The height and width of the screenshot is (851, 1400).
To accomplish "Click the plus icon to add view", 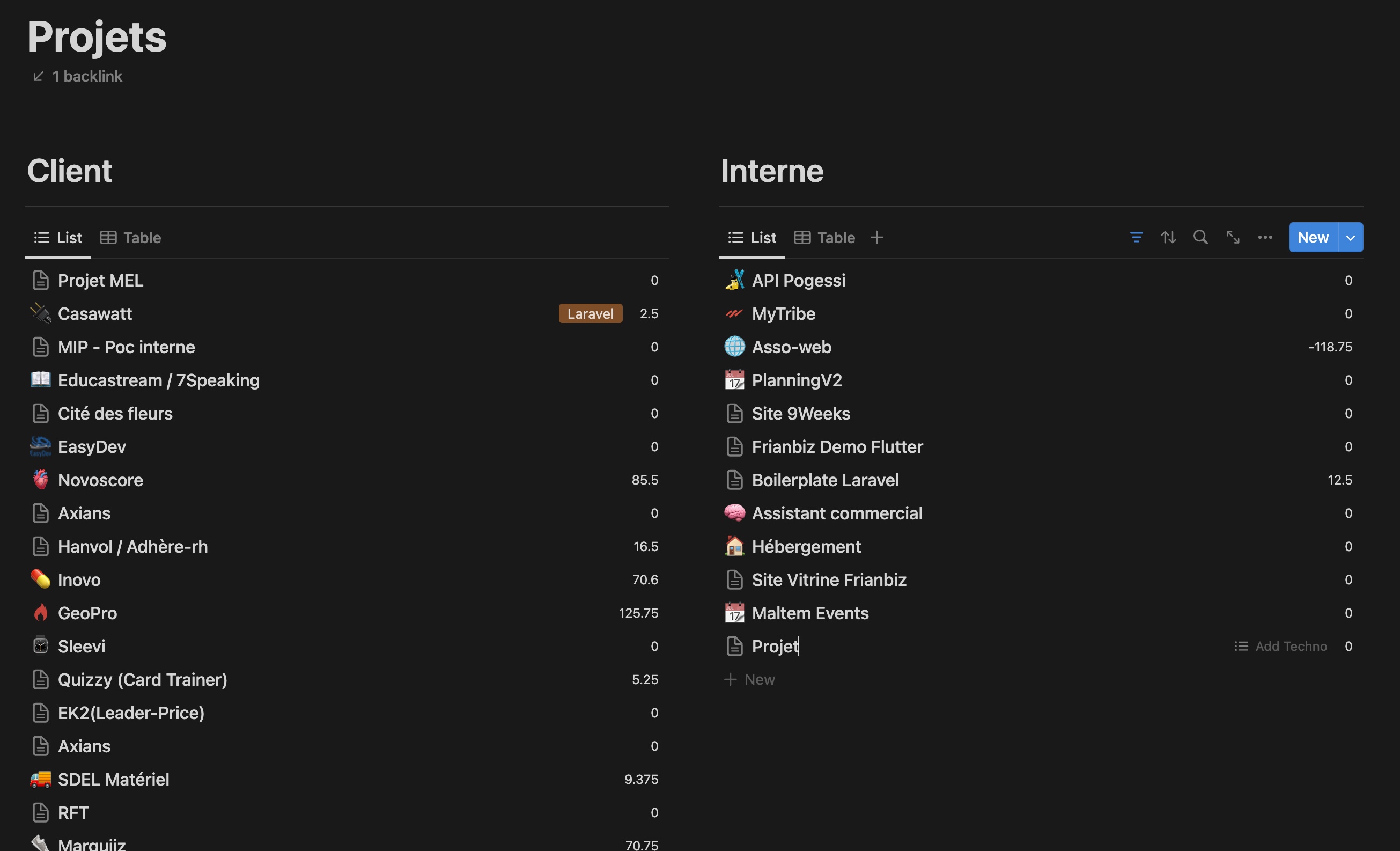I will click(876, 237).
